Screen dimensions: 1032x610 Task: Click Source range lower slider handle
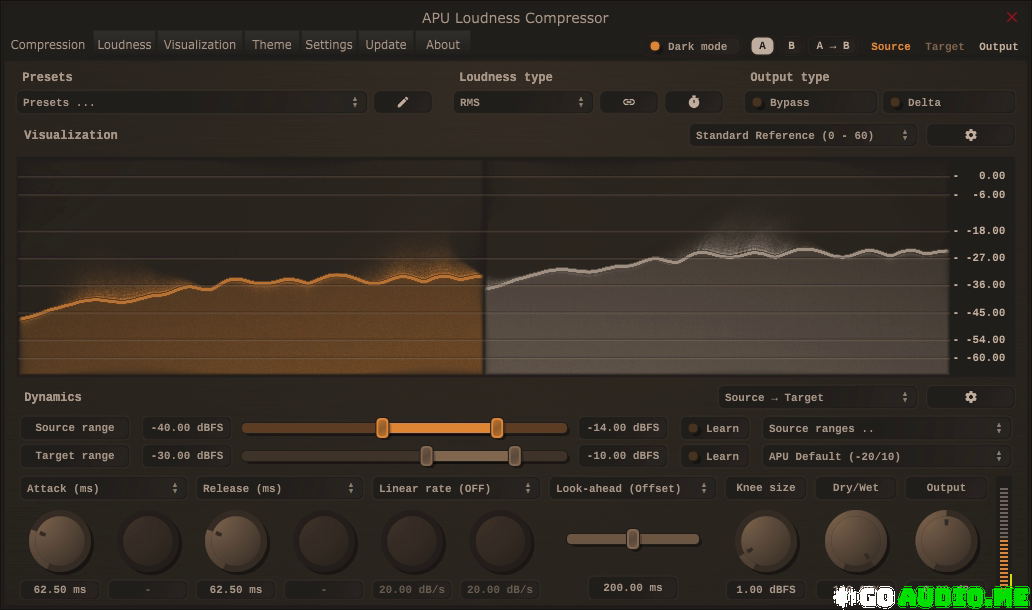[382, 428]
